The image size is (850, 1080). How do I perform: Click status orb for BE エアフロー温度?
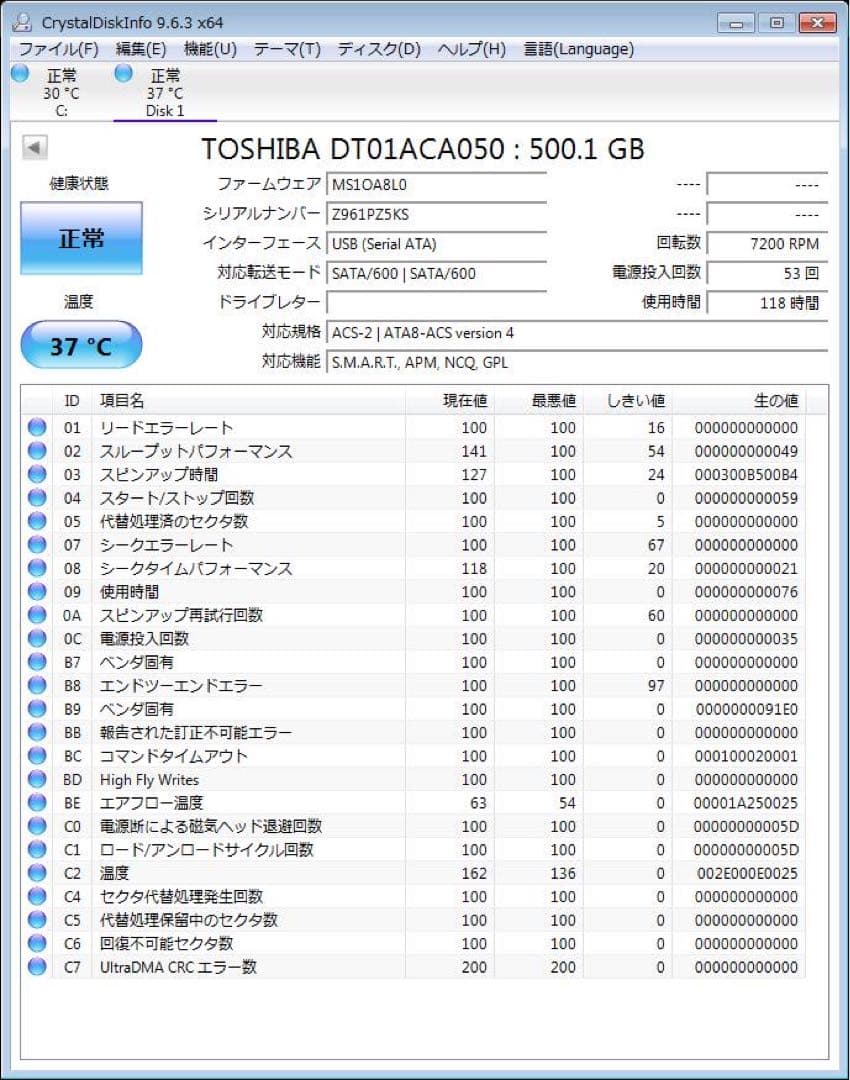[37, 802]
